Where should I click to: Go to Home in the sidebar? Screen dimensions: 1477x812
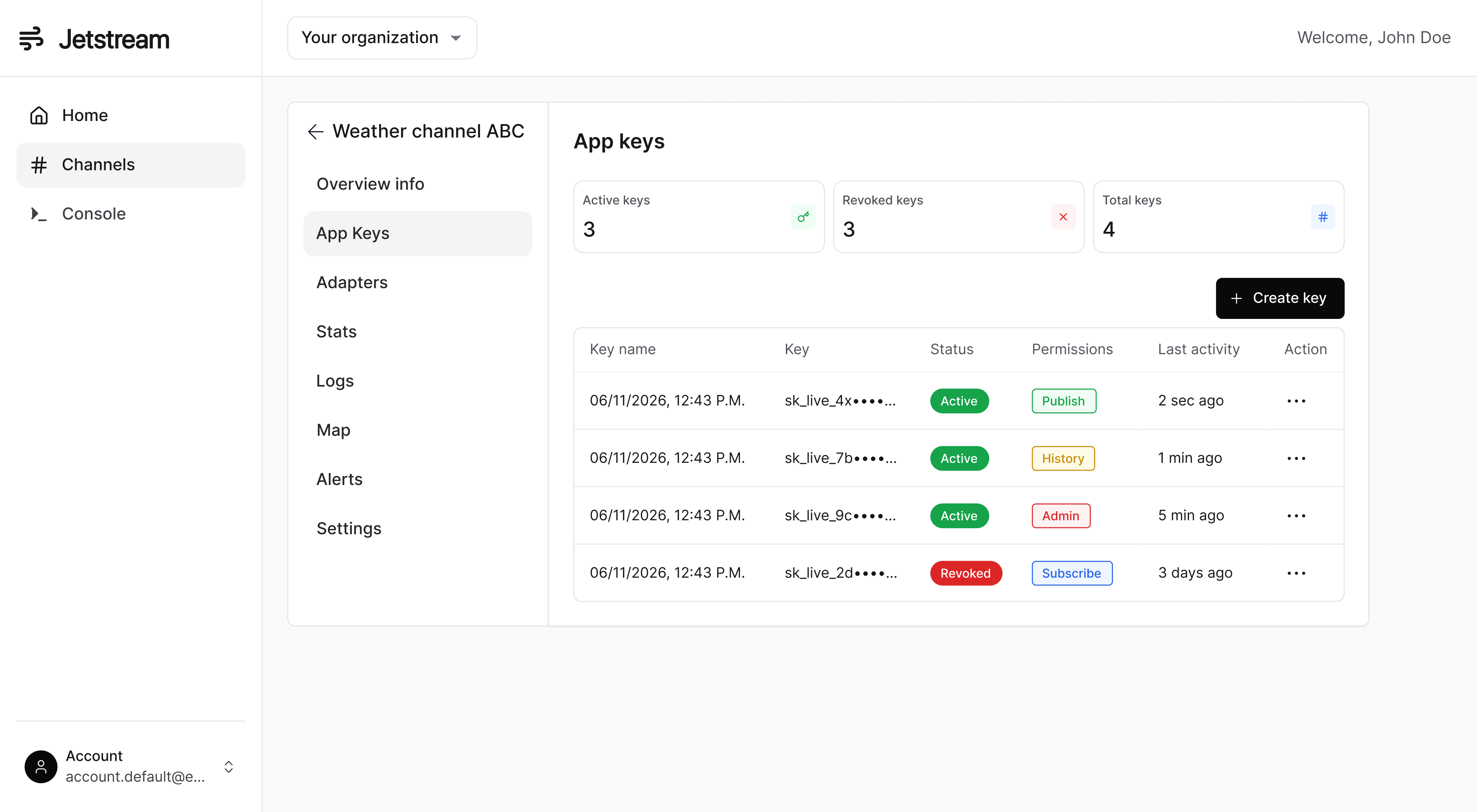click(x=131, y=115)
